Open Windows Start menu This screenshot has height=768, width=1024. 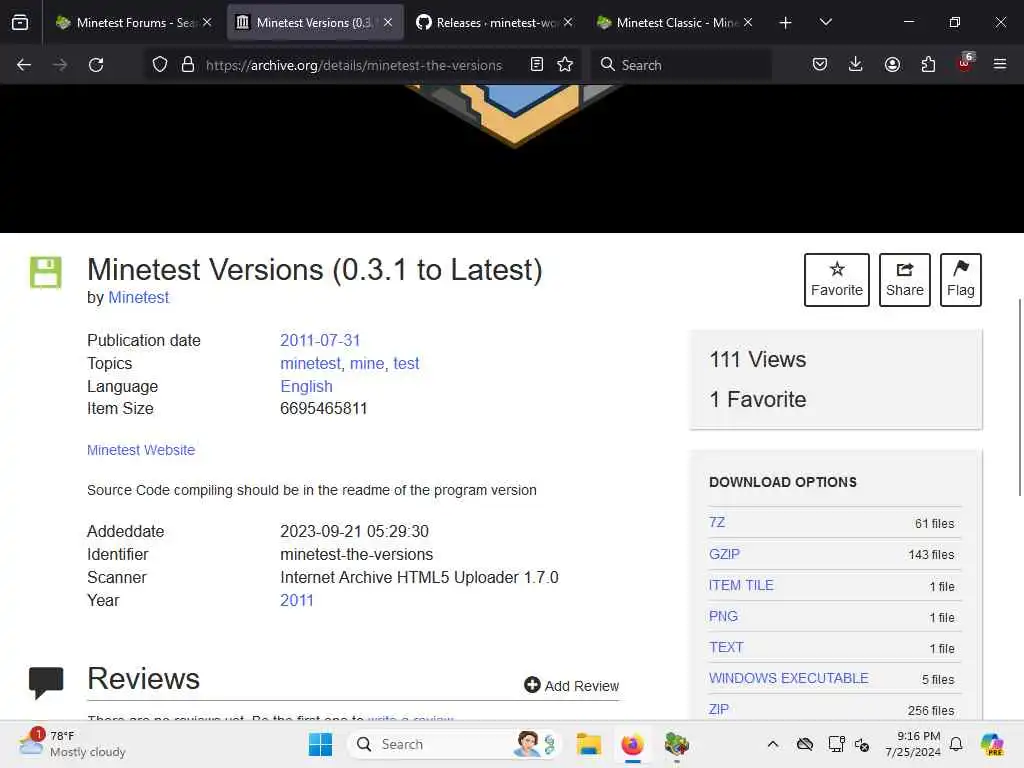(x=320, y=744)
